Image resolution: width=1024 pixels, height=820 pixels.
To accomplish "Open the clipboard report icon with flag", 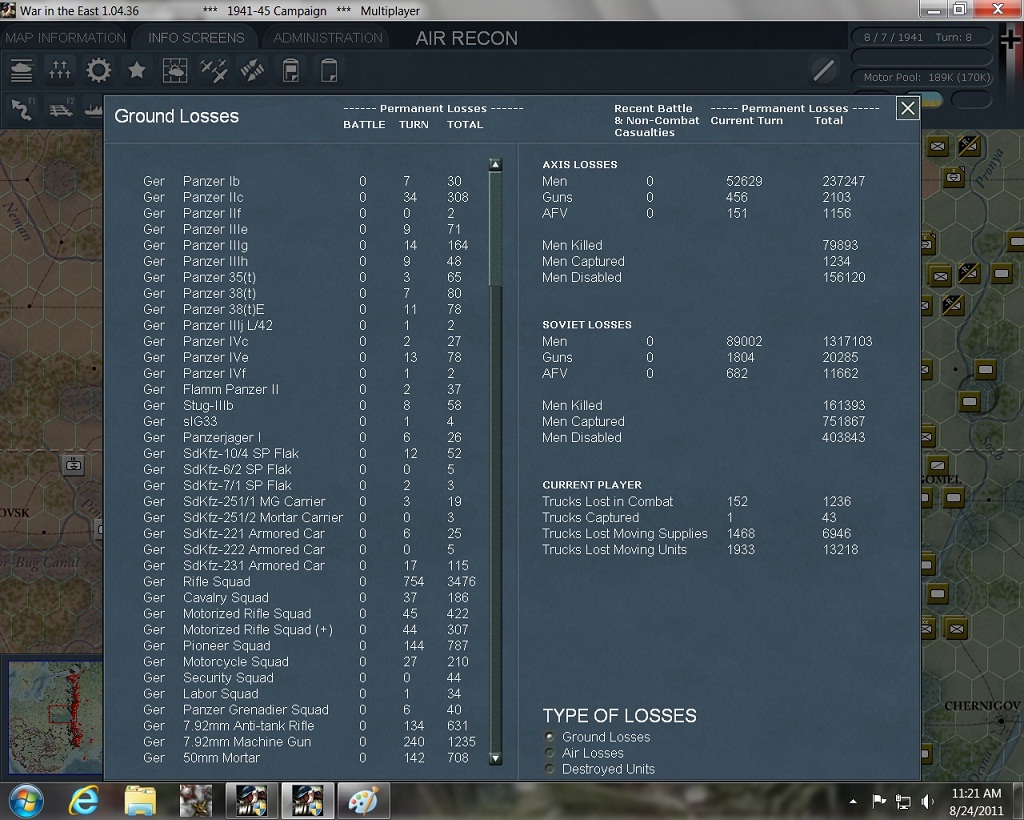I will tap(291, 71).
